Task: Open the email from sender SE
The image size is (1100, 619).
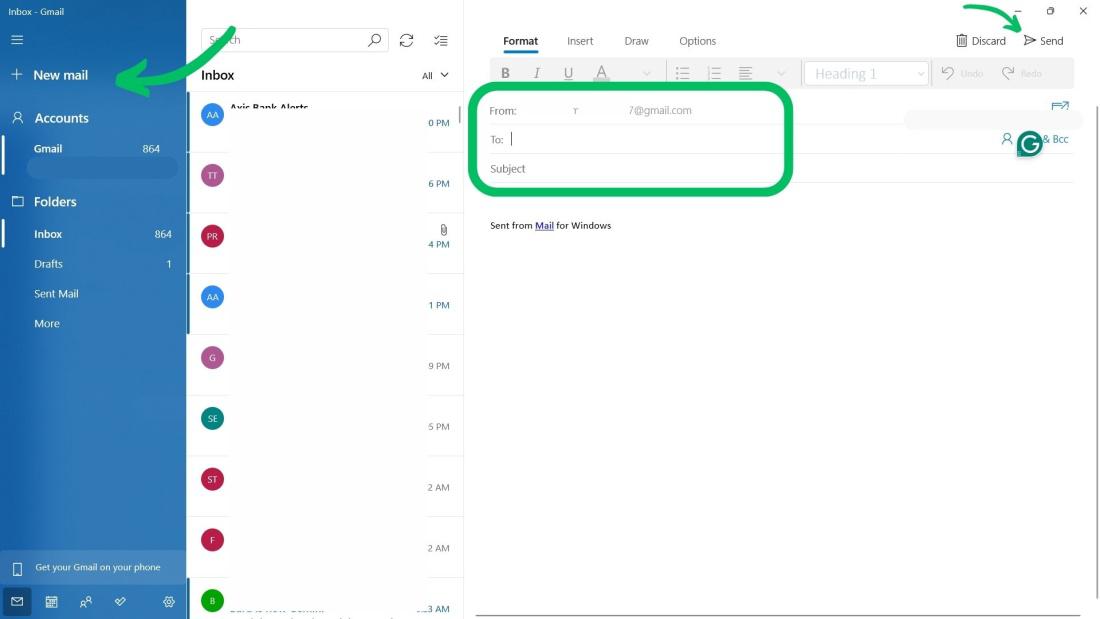Action: (x=325, y=426)
